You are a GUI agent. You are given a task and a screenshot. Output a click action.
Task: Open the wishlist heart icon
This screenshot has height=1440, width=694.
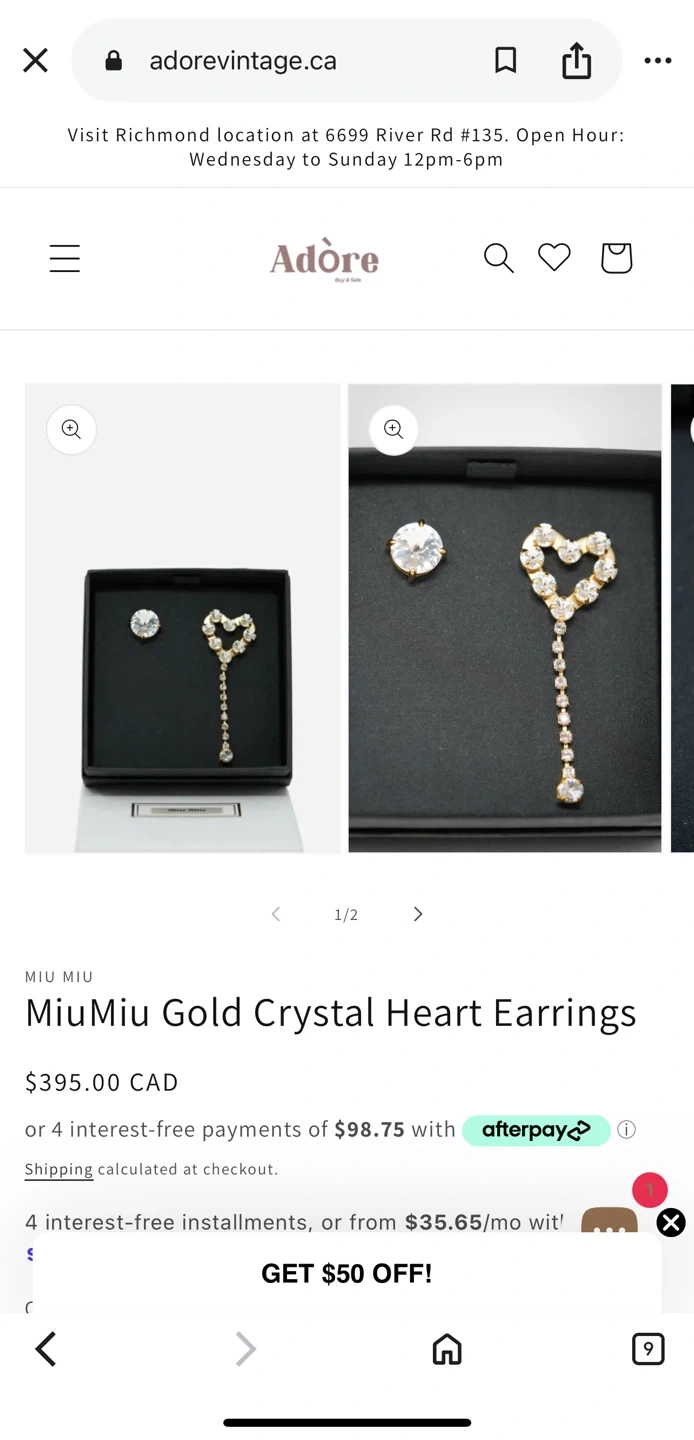(554, 258)
